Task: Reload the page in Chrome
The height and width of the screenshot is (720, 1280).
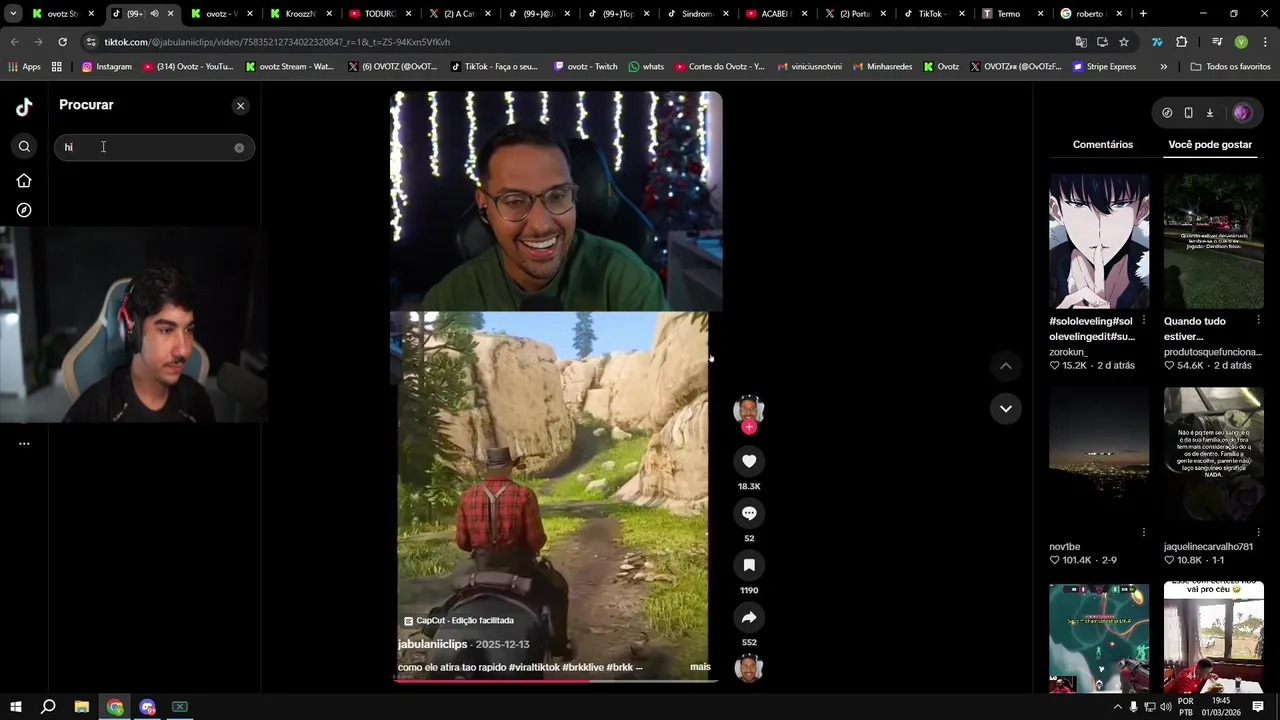Action: pyautogui.click(x=62, y=42)
